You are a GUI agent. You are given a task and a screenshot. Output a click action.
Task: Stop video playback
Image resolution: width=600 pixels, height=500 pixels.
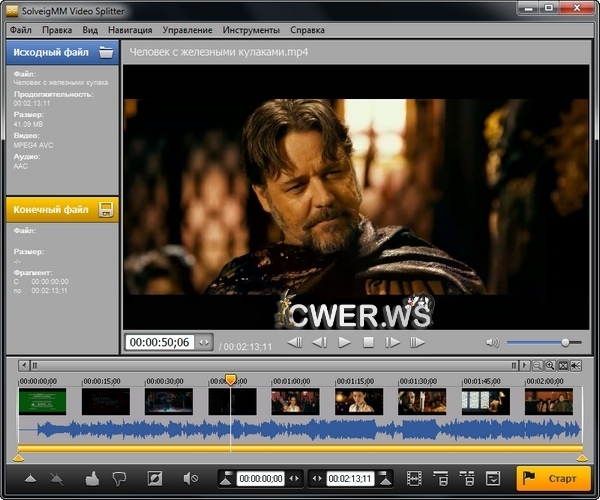pos(368,342)
